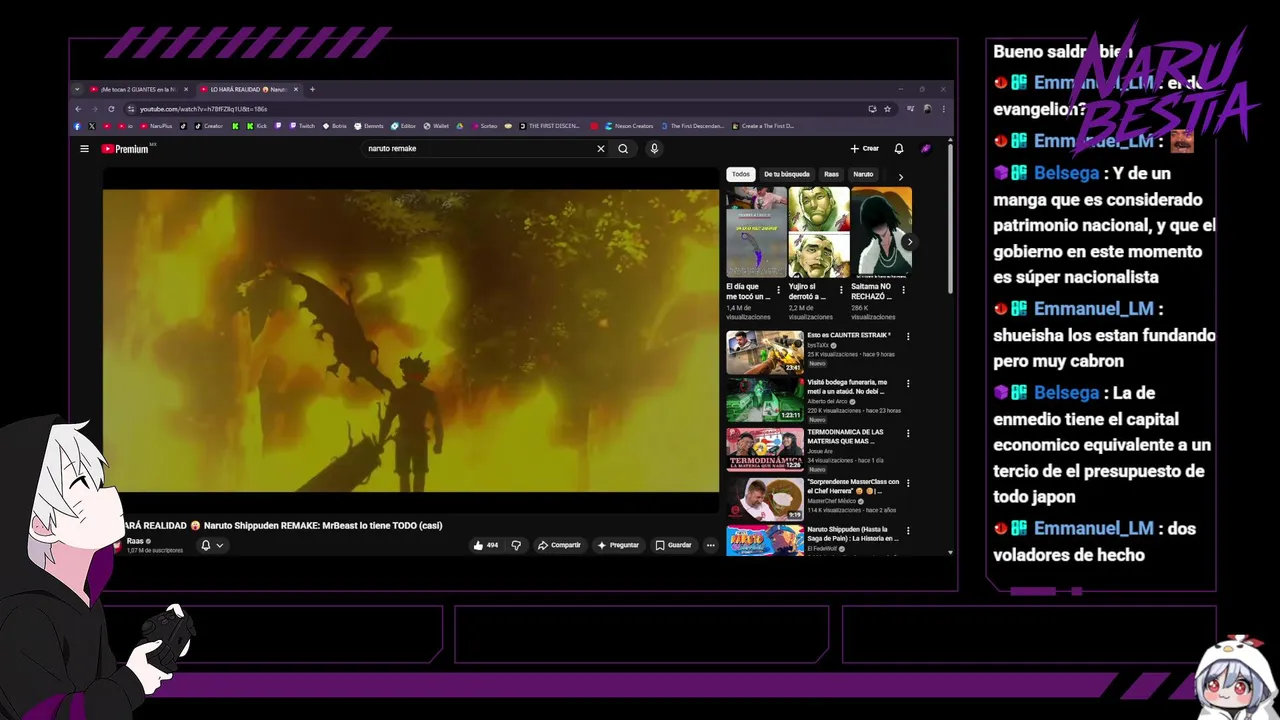1280x720 pixels.
Task: Open the Twitch bookmark
Action: coord(302,126)
